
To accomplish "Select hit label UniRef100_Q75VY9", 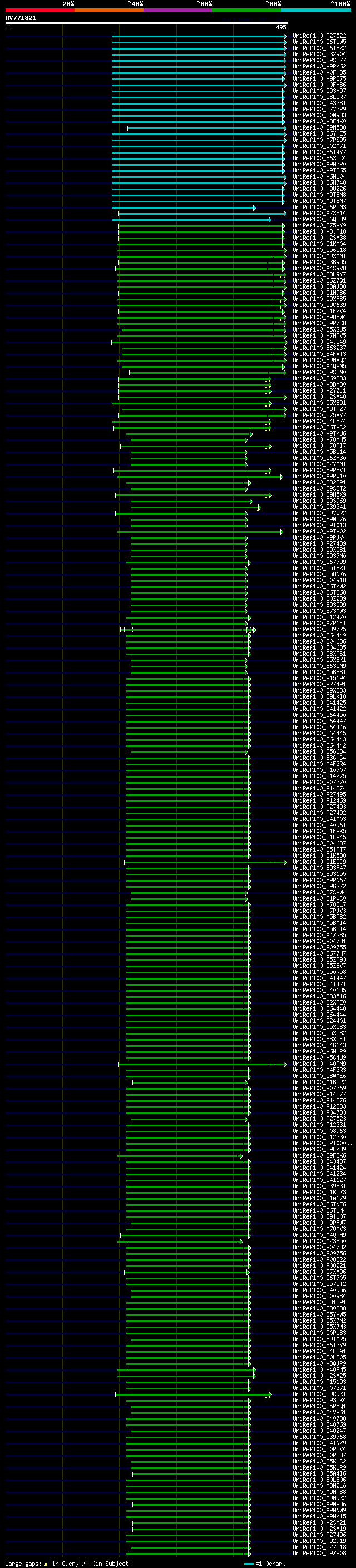I will (319, 225).
